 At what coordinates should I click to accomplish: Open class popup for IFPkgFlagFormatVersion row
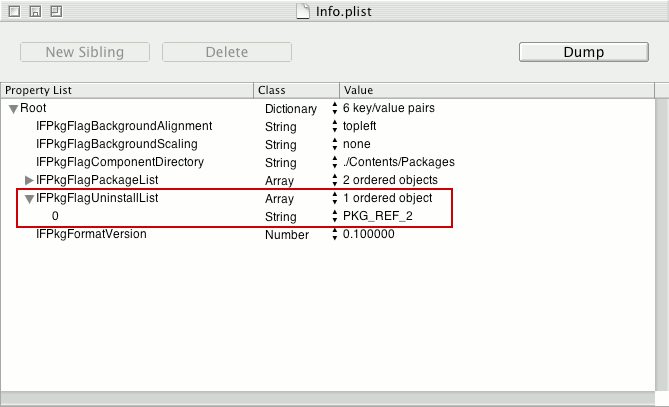click(x=334, y=235)
